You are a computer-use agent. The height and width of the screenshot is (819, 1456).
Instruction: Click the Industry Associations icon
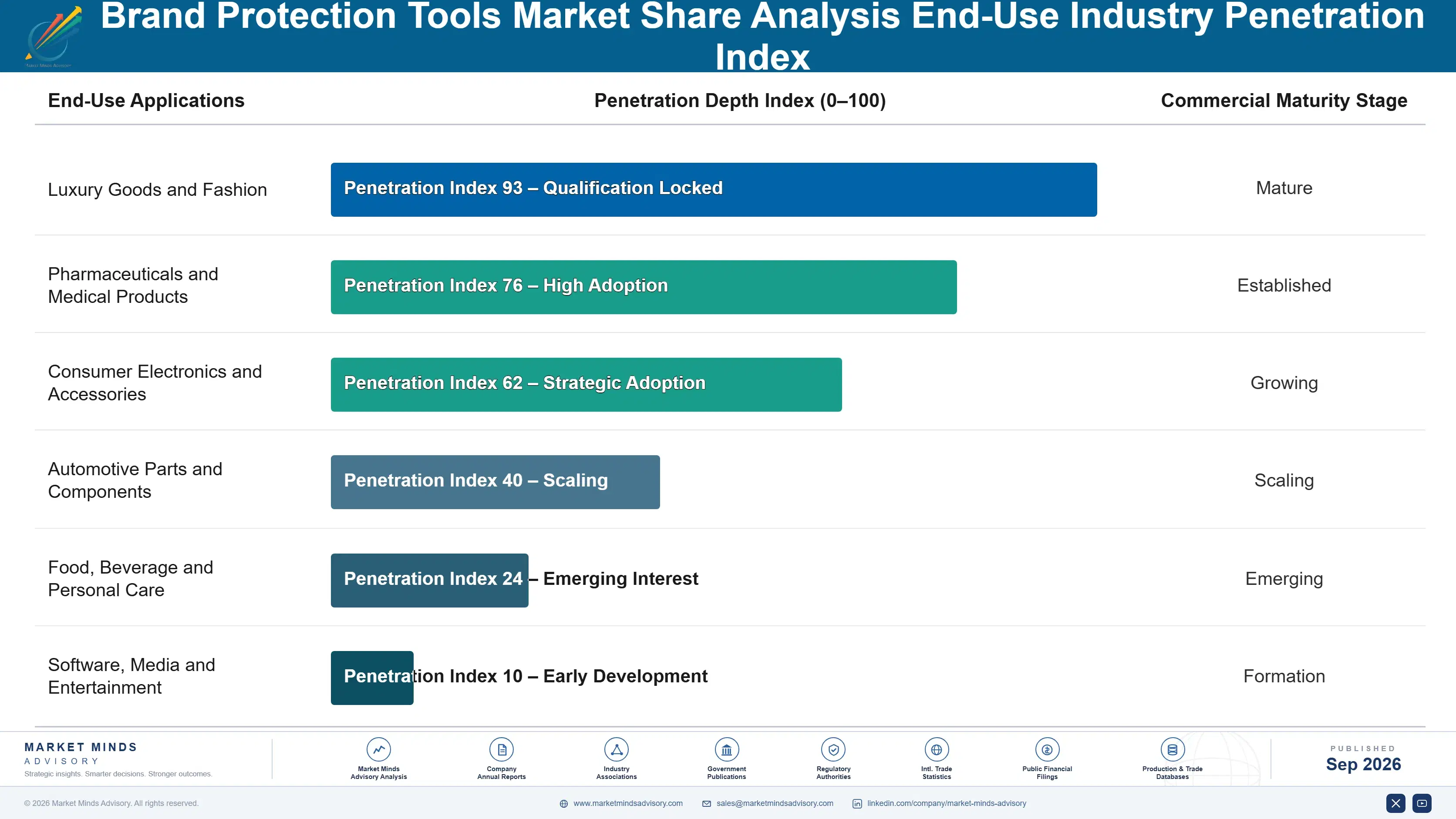616,749
